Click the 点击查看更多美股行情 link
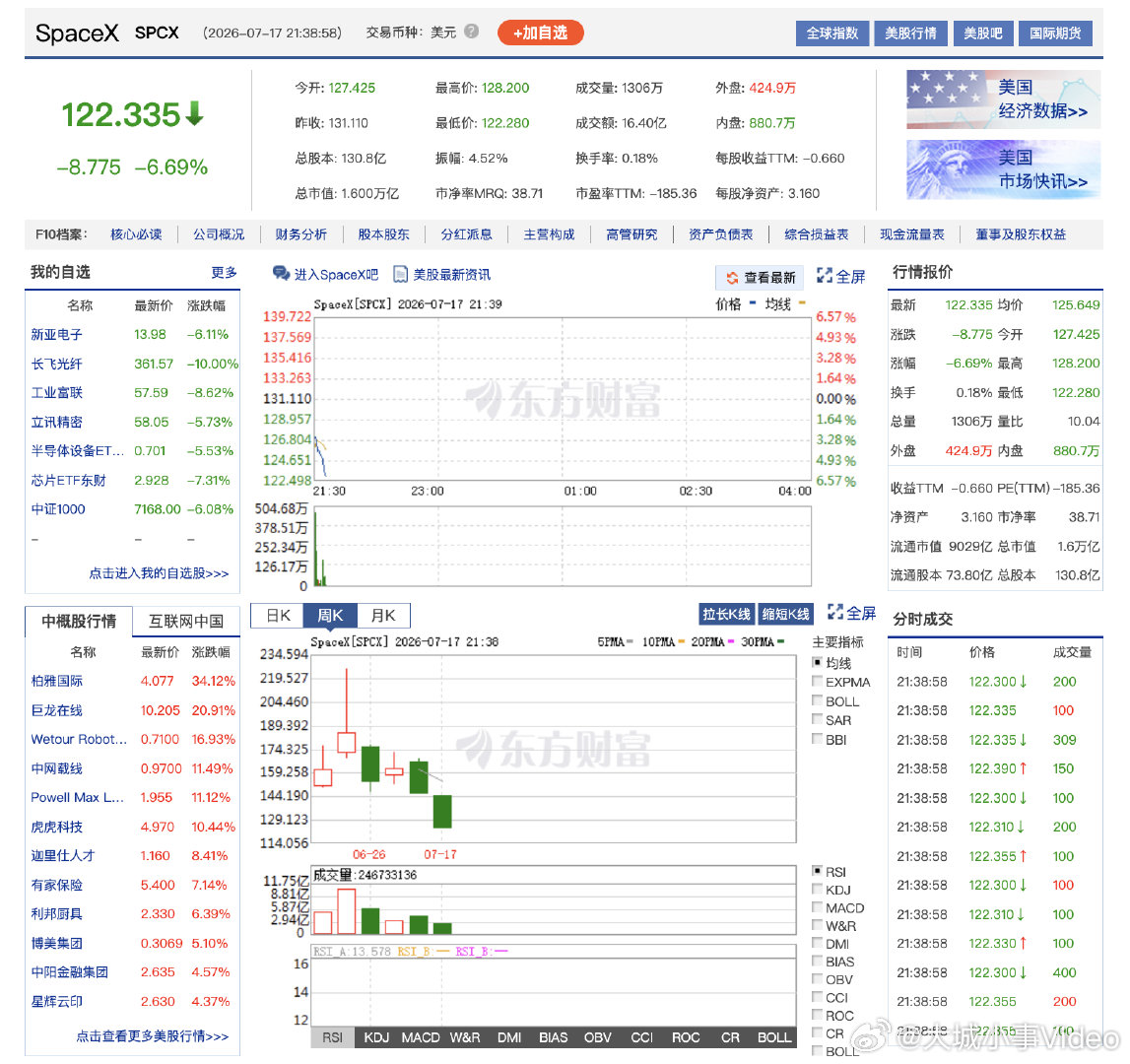The image size is (1130, 1064). pyautogui.click(x=152, y=1035)
